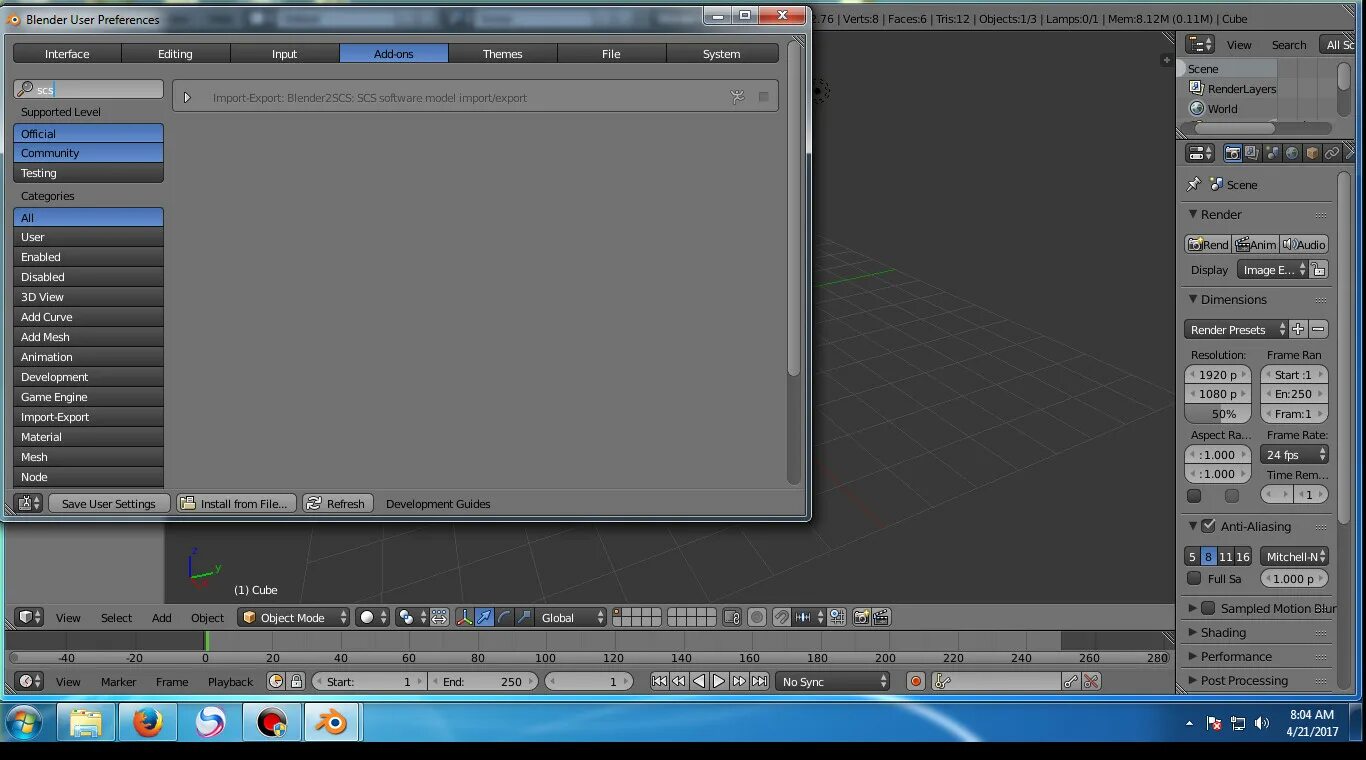Refresh the add-ons list
This screenshot has height=760, width=1366.
click(337, 504)
